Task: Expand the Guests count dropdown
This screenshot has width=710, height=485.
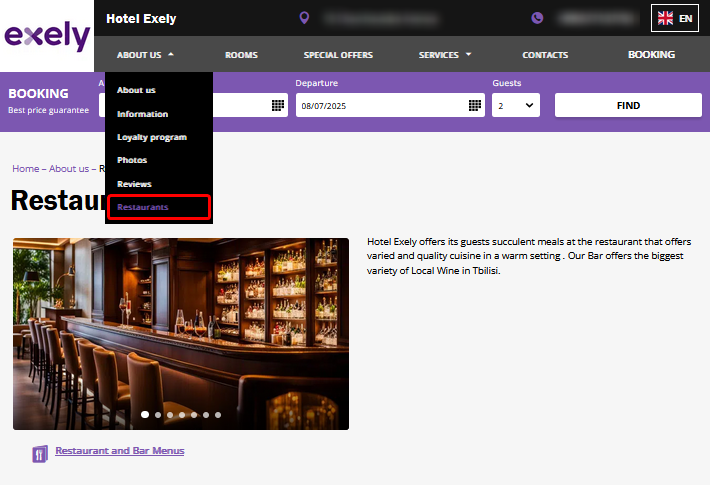Action: (x=515, y=105)
